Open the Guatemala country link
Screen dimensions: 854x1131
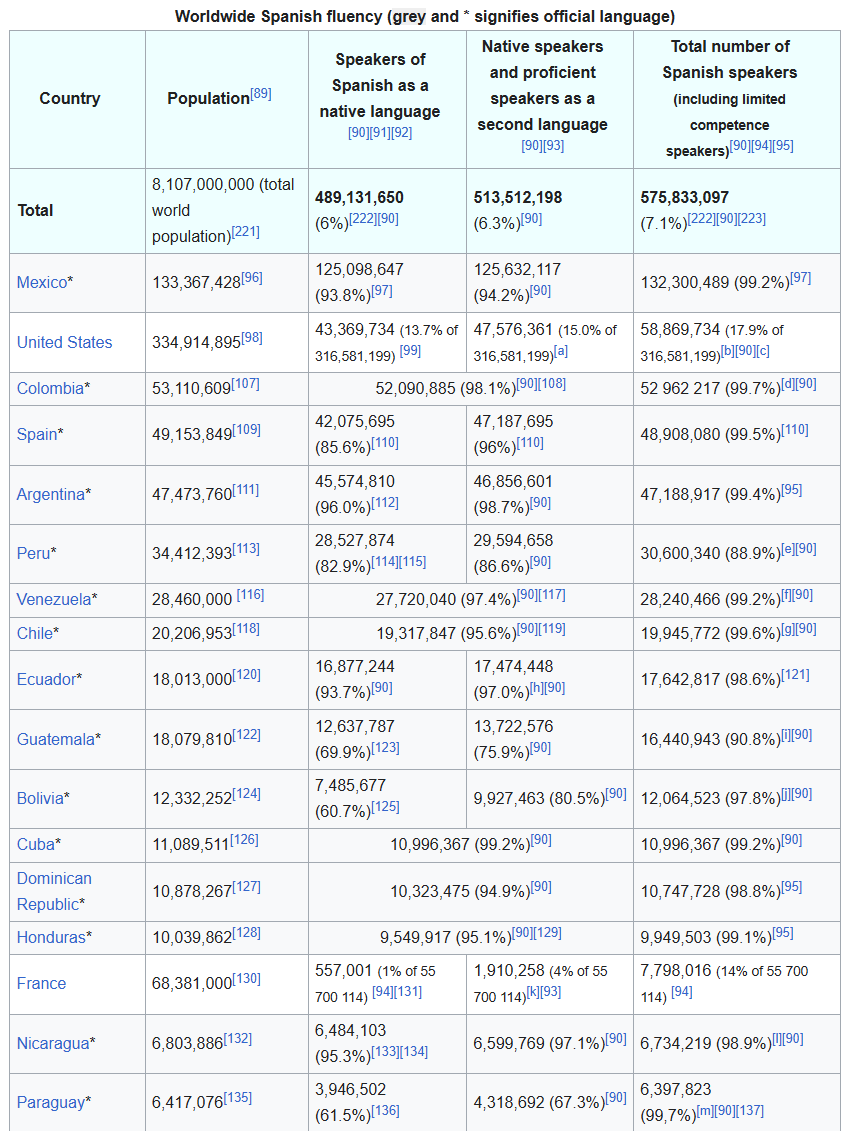click(x=58, y=740)
